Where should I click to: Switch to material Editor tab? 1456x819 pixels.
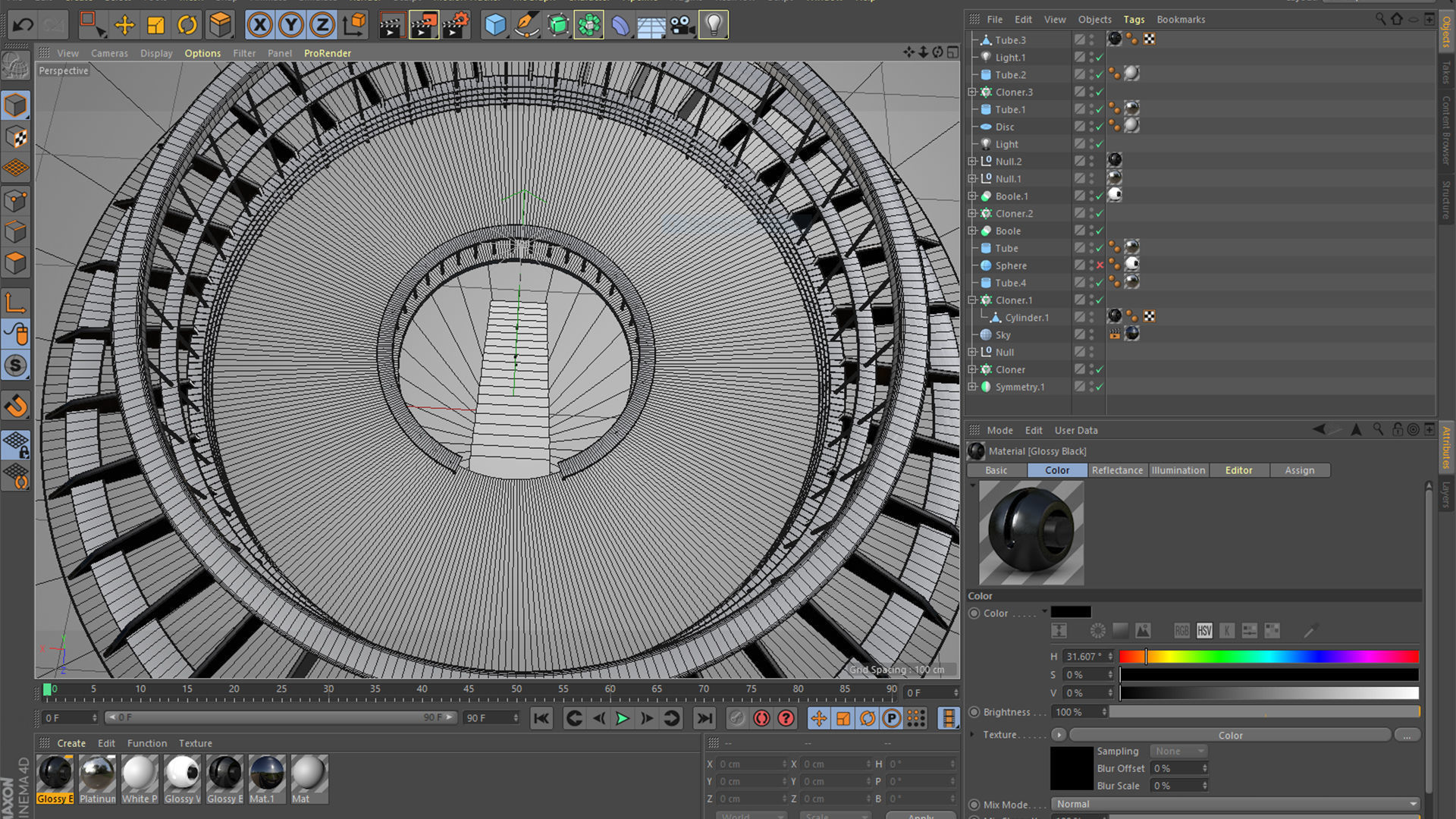point(1238,470)
